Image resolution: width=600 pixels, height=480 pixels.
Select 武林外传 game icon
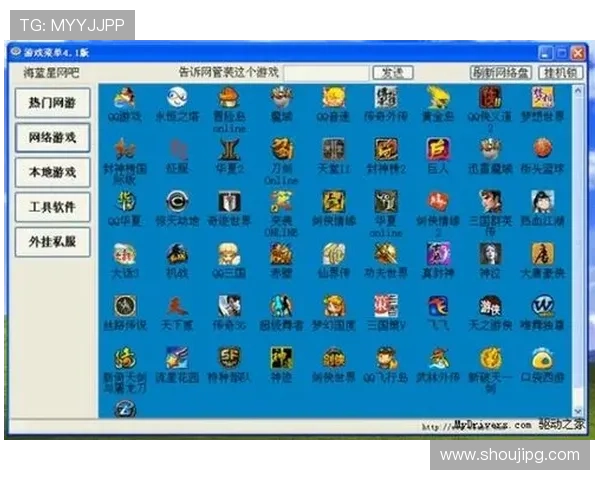pyautogui.click(x=438, y=358)
